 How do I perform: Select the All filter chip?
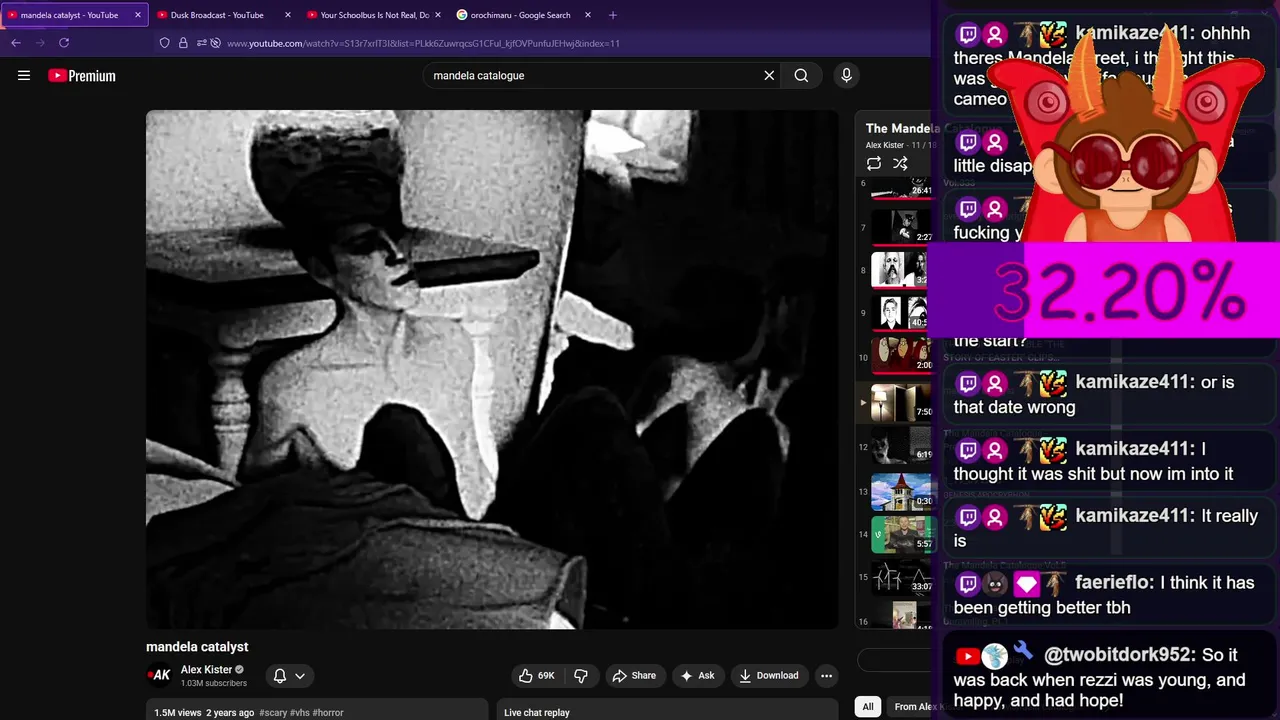pos(868,706)
